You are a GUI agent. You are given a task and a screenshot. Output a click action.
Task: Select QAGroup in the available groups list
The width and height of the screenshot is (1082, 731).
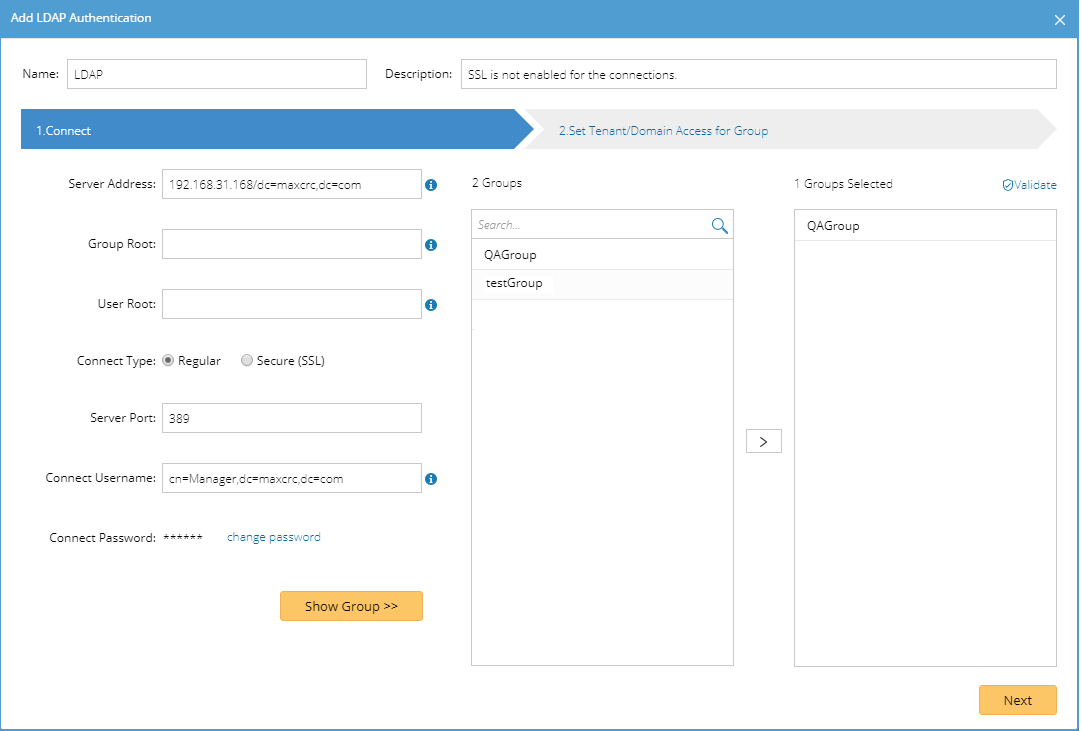pyautogui.click(x=510, y=255)
